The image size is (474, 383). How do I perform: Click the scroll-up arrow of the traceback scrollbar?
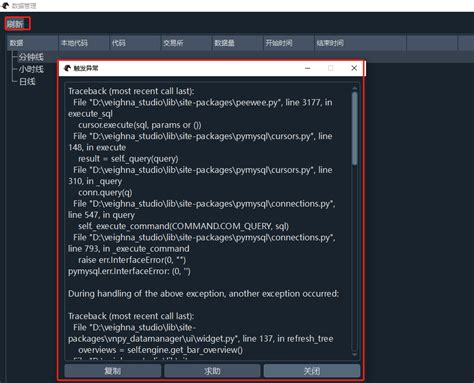[355, 88]
